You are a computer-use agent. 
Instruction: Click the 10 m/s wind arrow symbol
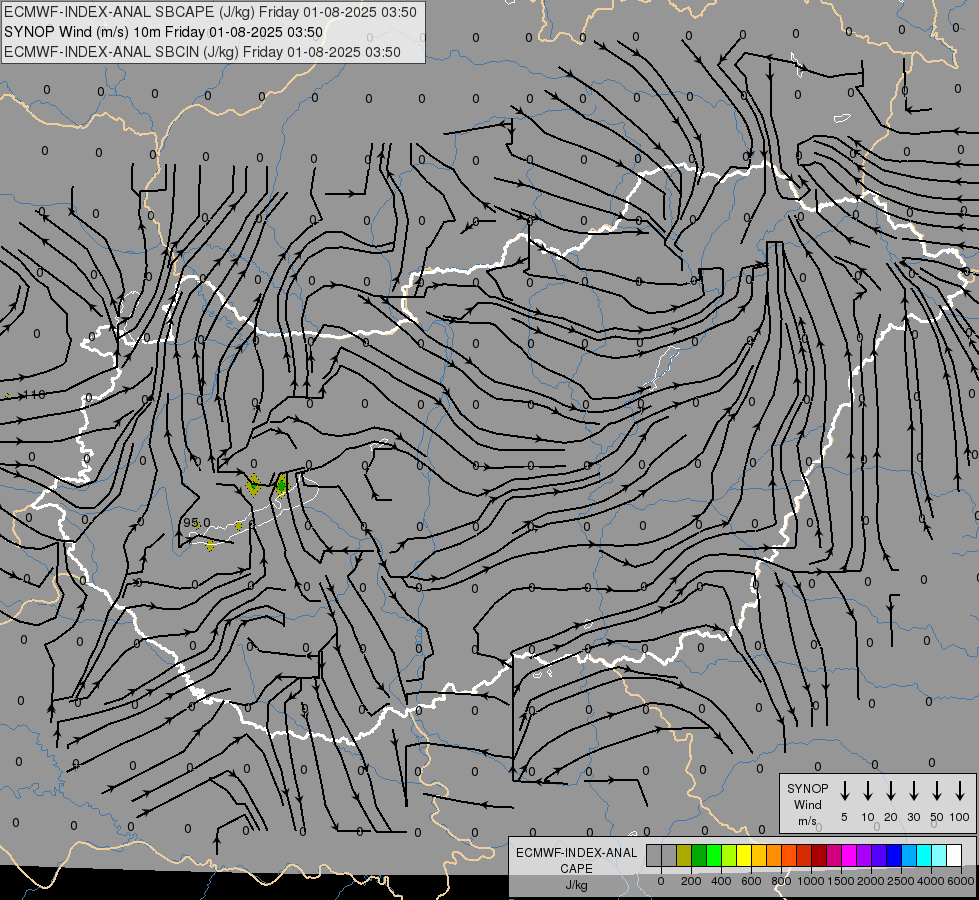867,791
